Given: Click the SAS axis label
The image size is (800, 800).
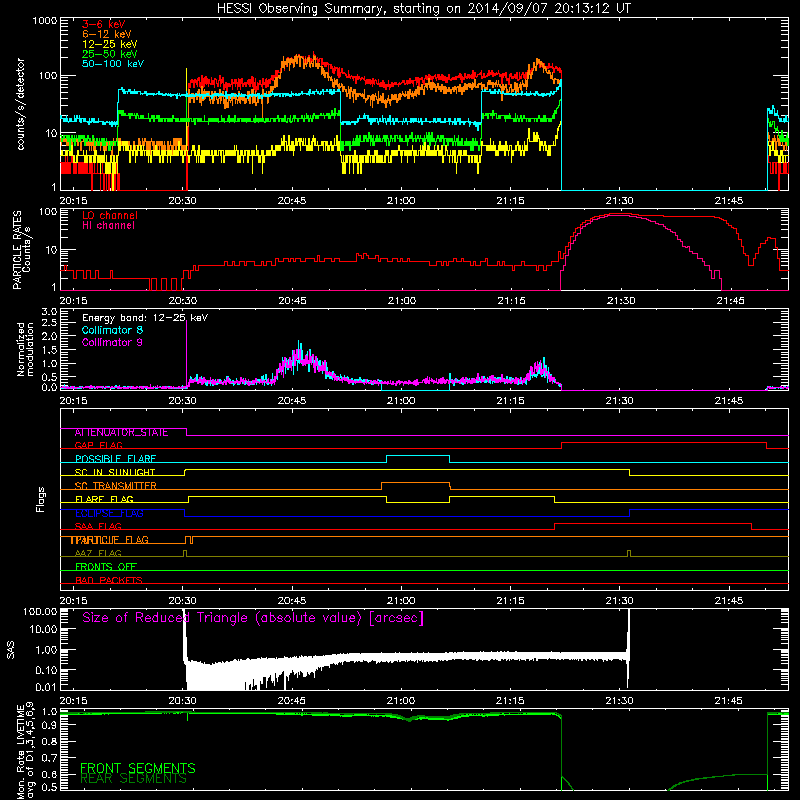Looking at the screenshot, I should point(10,650).
